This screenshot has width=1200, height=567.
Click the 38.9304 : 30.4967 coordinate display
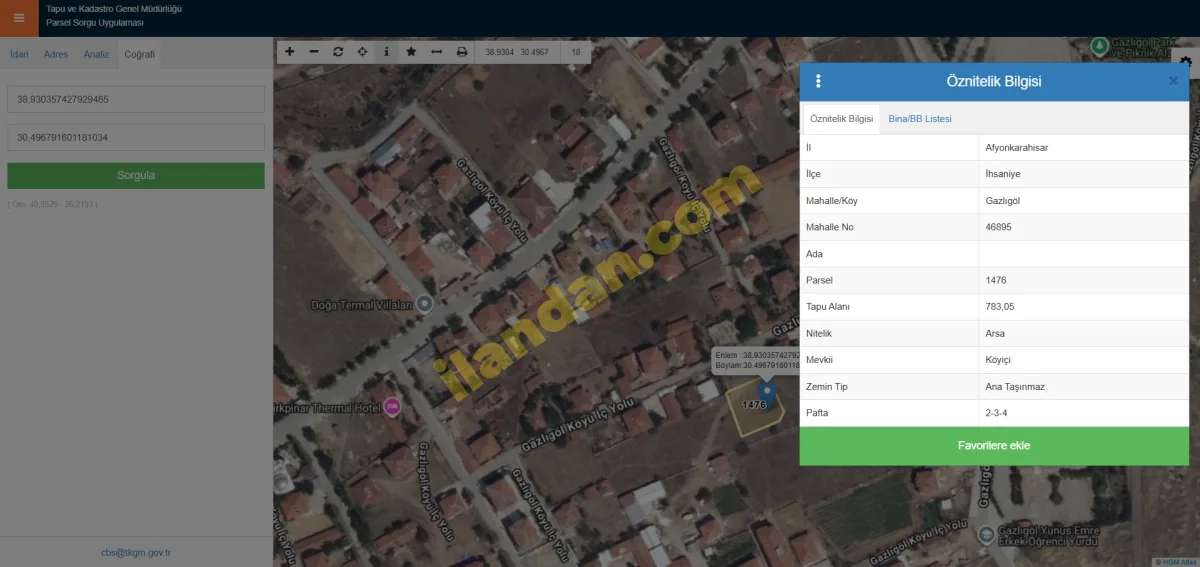click(x=516, y=51)
